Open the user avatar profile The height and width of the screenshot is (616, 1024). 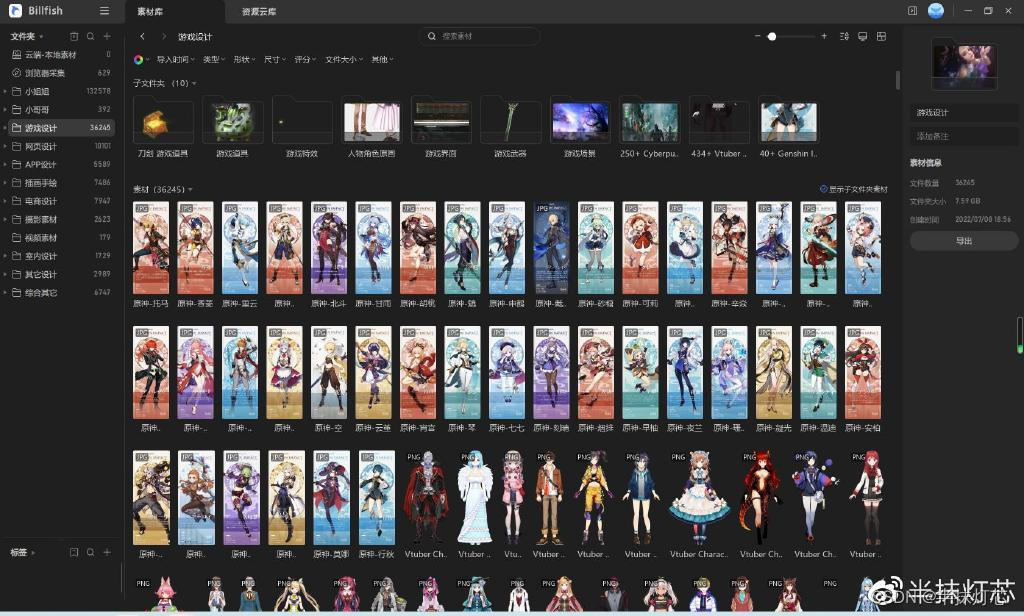pyautogui.click(x=936, y=10)
